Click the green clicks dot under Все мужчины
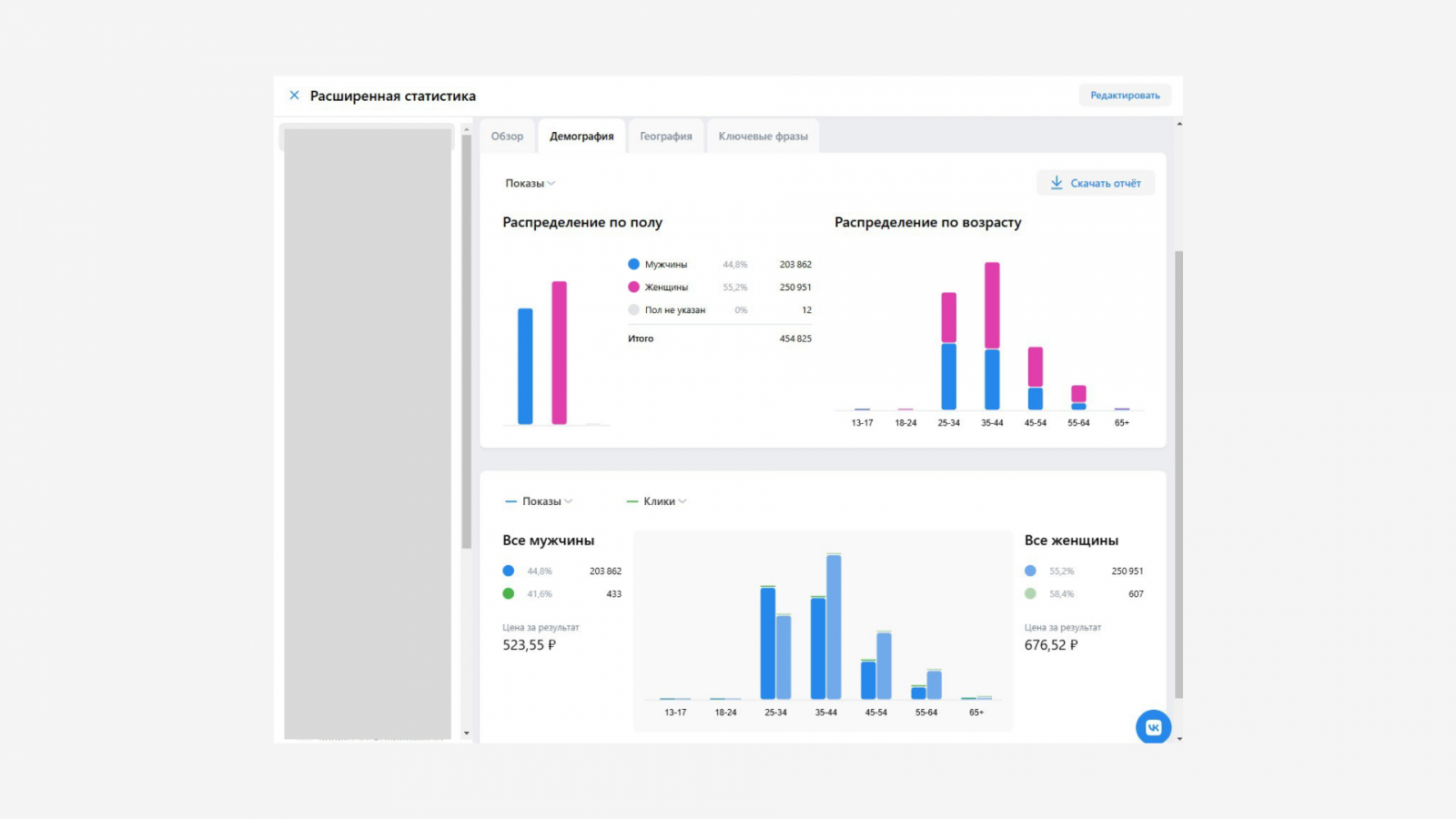The width and height of the screenshot is (1456, 819). tap(508, 593)
